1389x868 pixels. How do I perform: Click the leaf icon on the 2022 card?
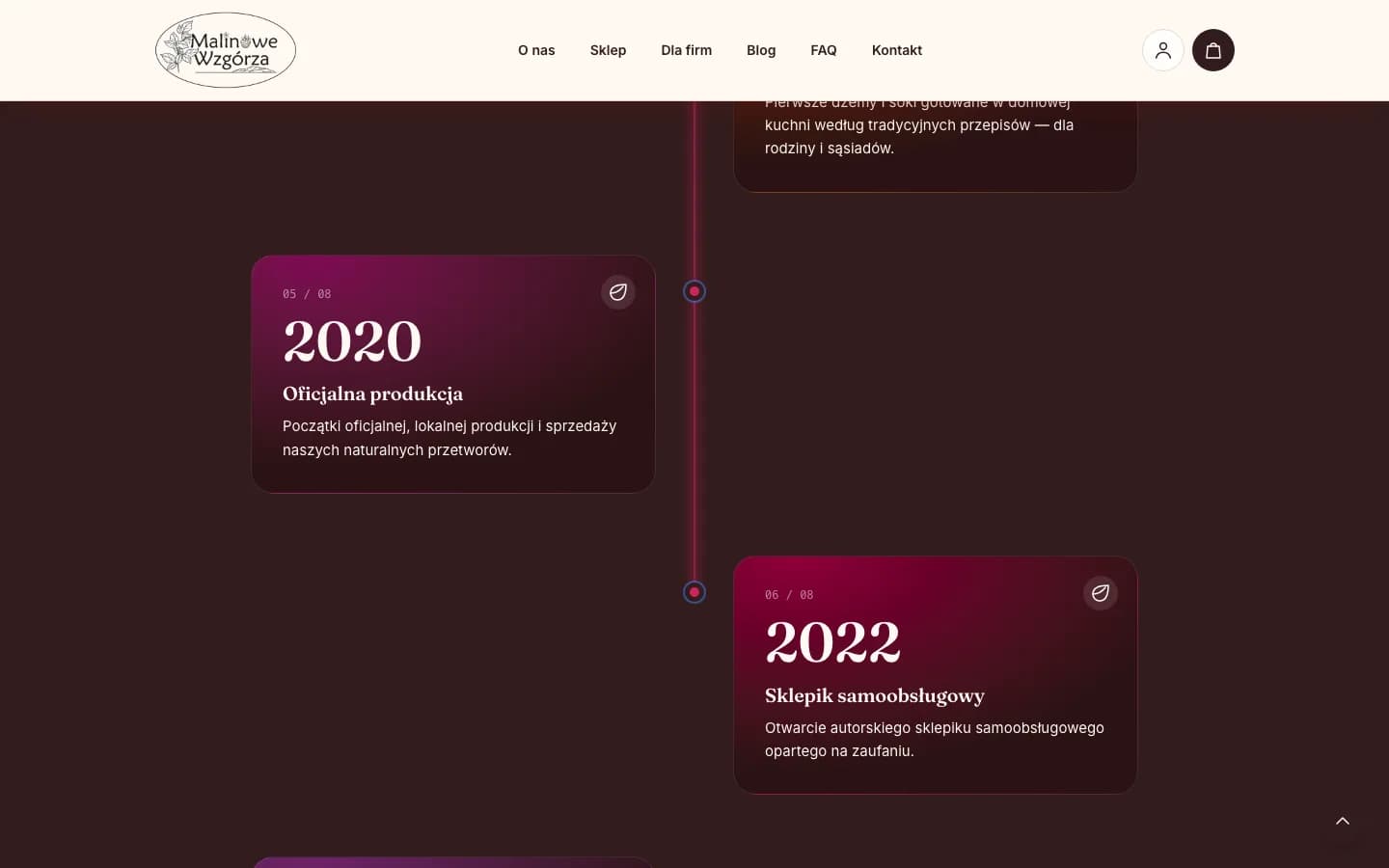1101,592
